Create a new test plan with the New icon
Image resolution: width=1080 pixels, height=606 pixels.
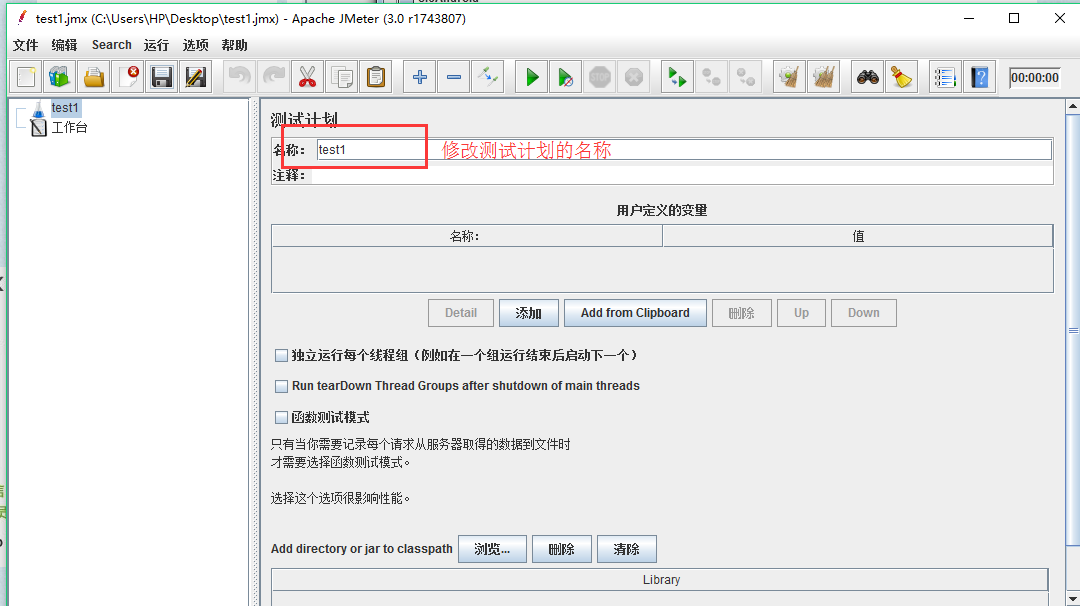click(x=26, y=76)
